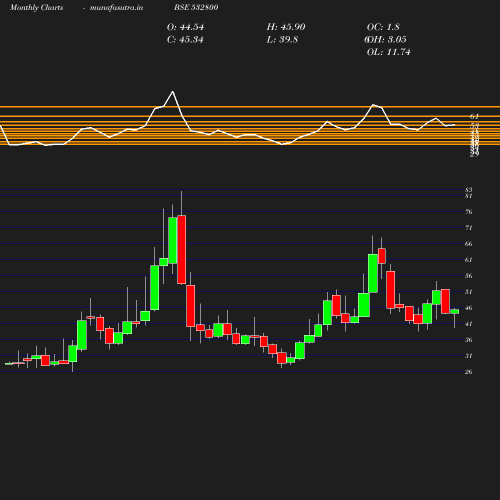
Task: Click the 46 price axis label
Action: coord(469,308)
